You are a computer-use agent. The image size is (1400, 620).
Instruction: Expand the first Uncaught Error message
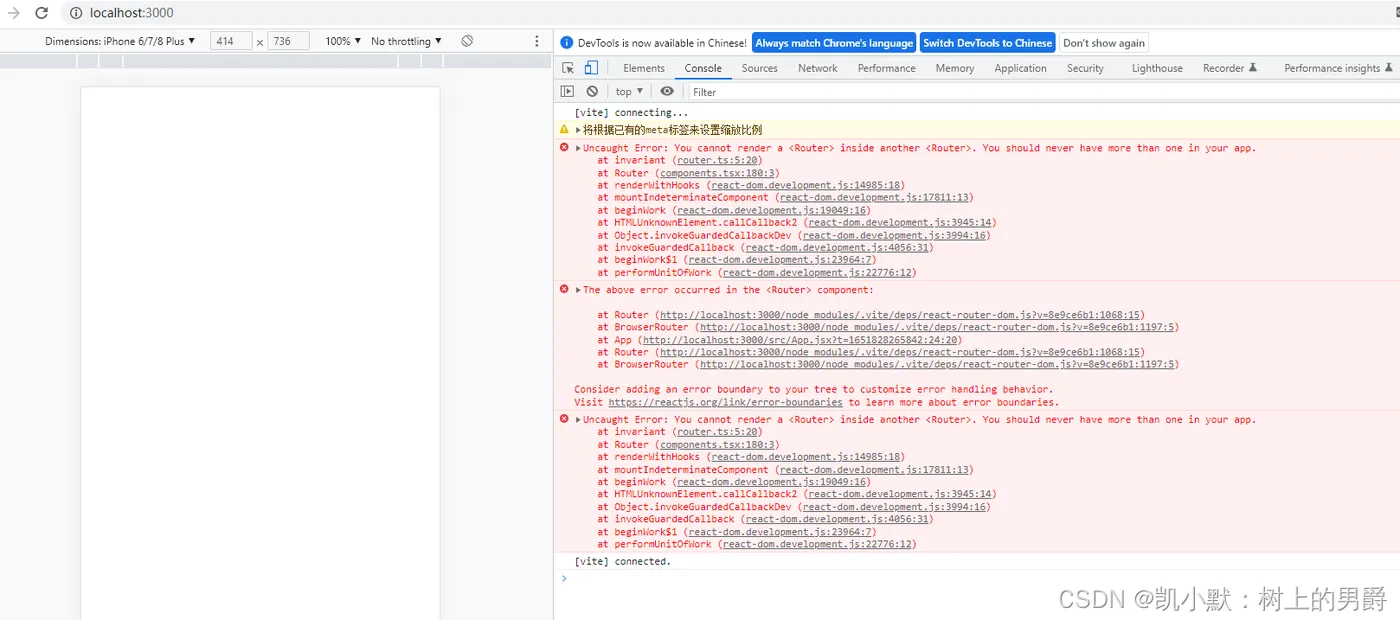(578, 148)
